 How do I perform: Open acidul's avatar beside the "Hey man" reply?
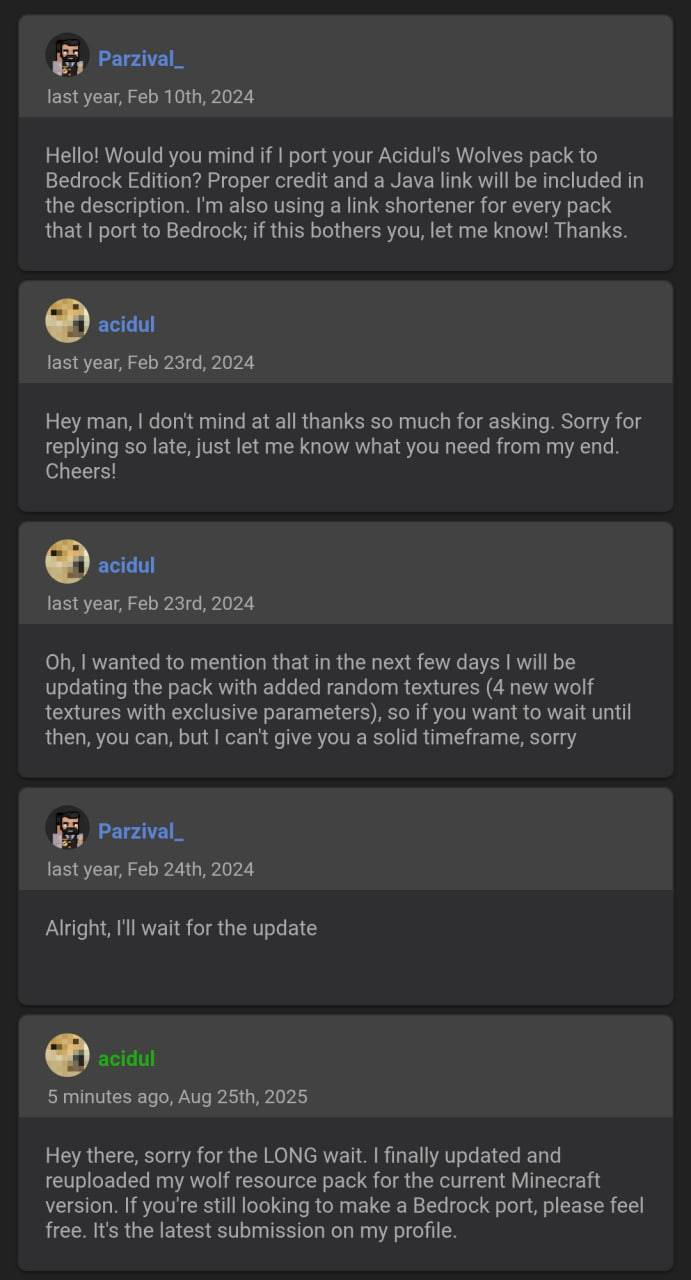67,322
